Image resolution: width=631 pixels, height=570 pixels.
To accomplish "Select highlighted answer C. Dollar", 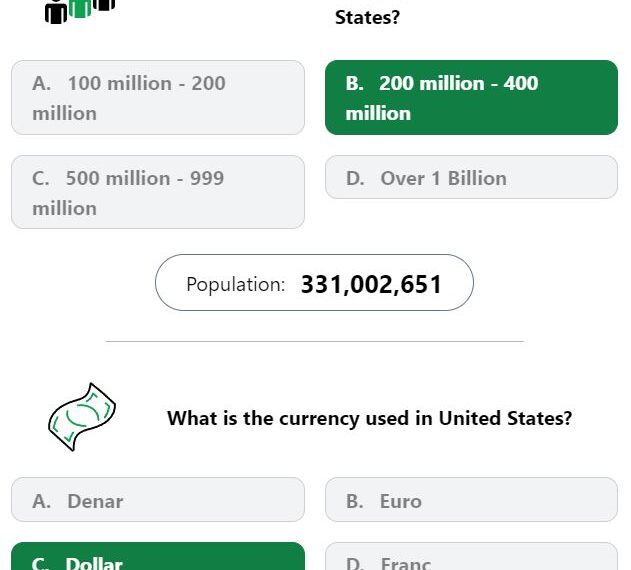I will (158, 557).
